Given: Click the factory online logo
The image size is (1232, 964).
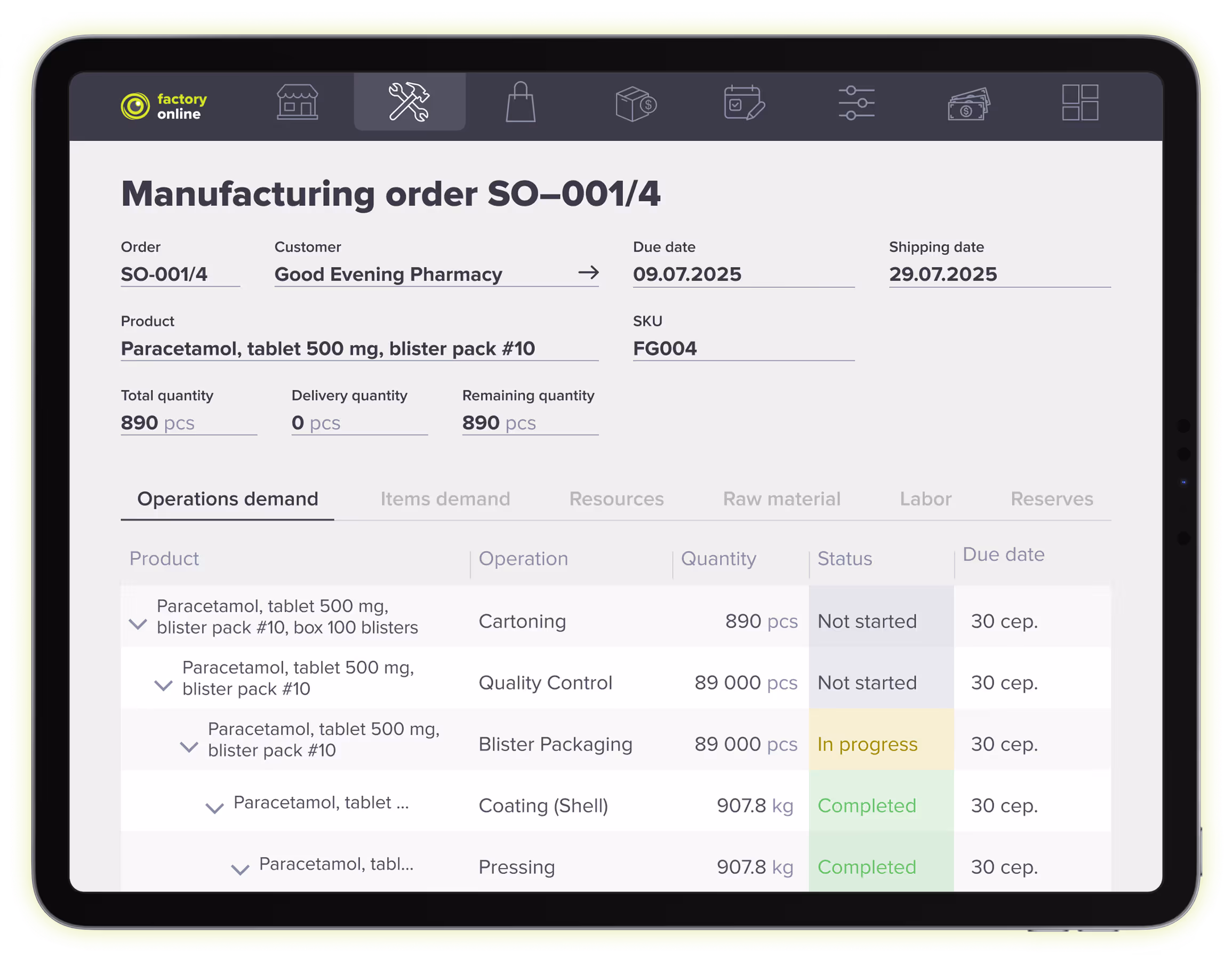Looking at the screenshot, I should (164, 105).
